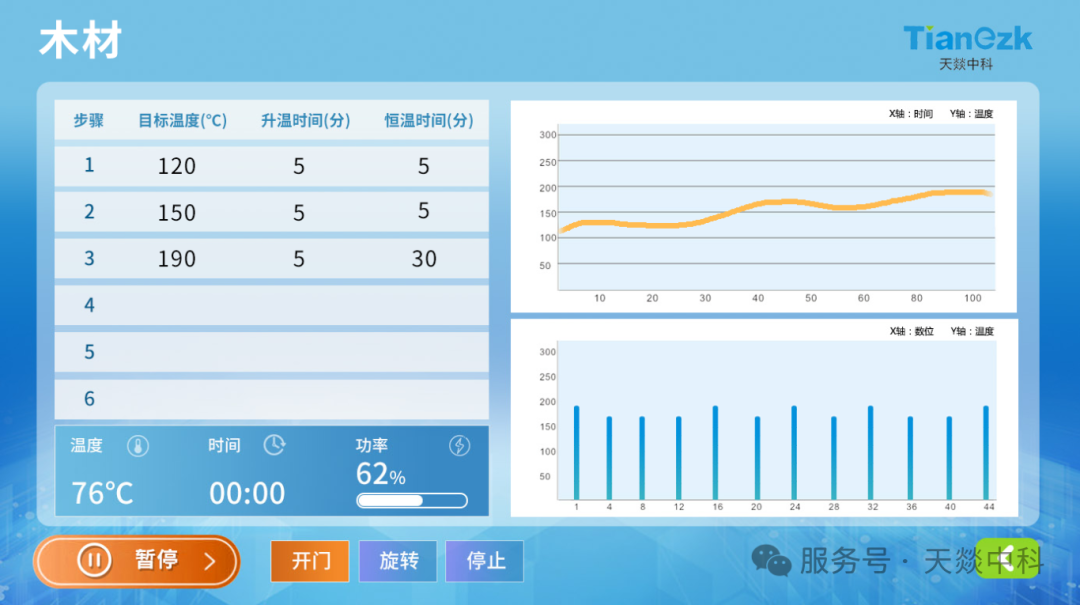Select step 3 hold time 30

click(424, 259)
